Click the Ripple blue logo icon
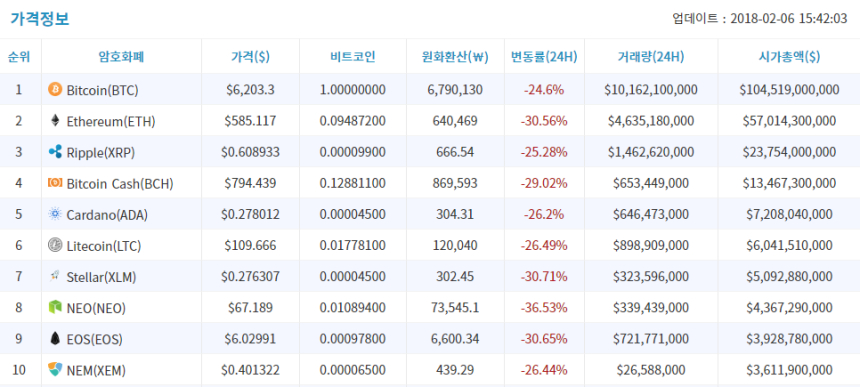This screenshot has width=860, height=387. click(x=55, y=152)
